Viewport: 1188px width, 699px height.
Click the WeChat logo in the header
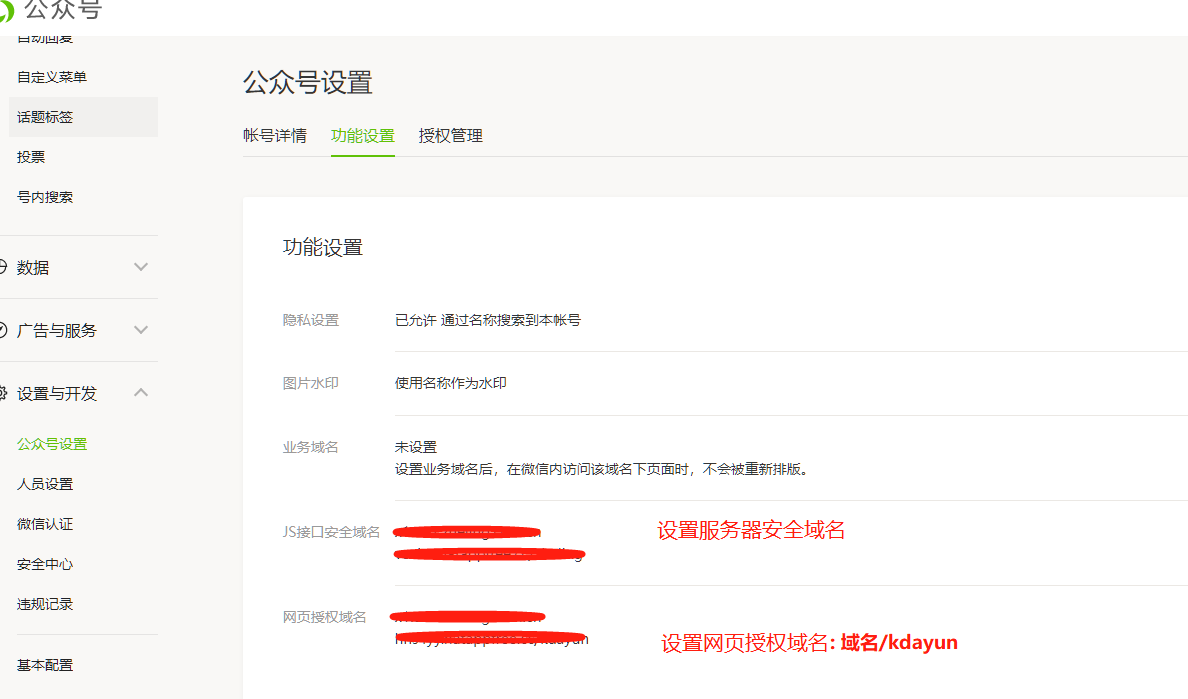[x=5, y=10]
